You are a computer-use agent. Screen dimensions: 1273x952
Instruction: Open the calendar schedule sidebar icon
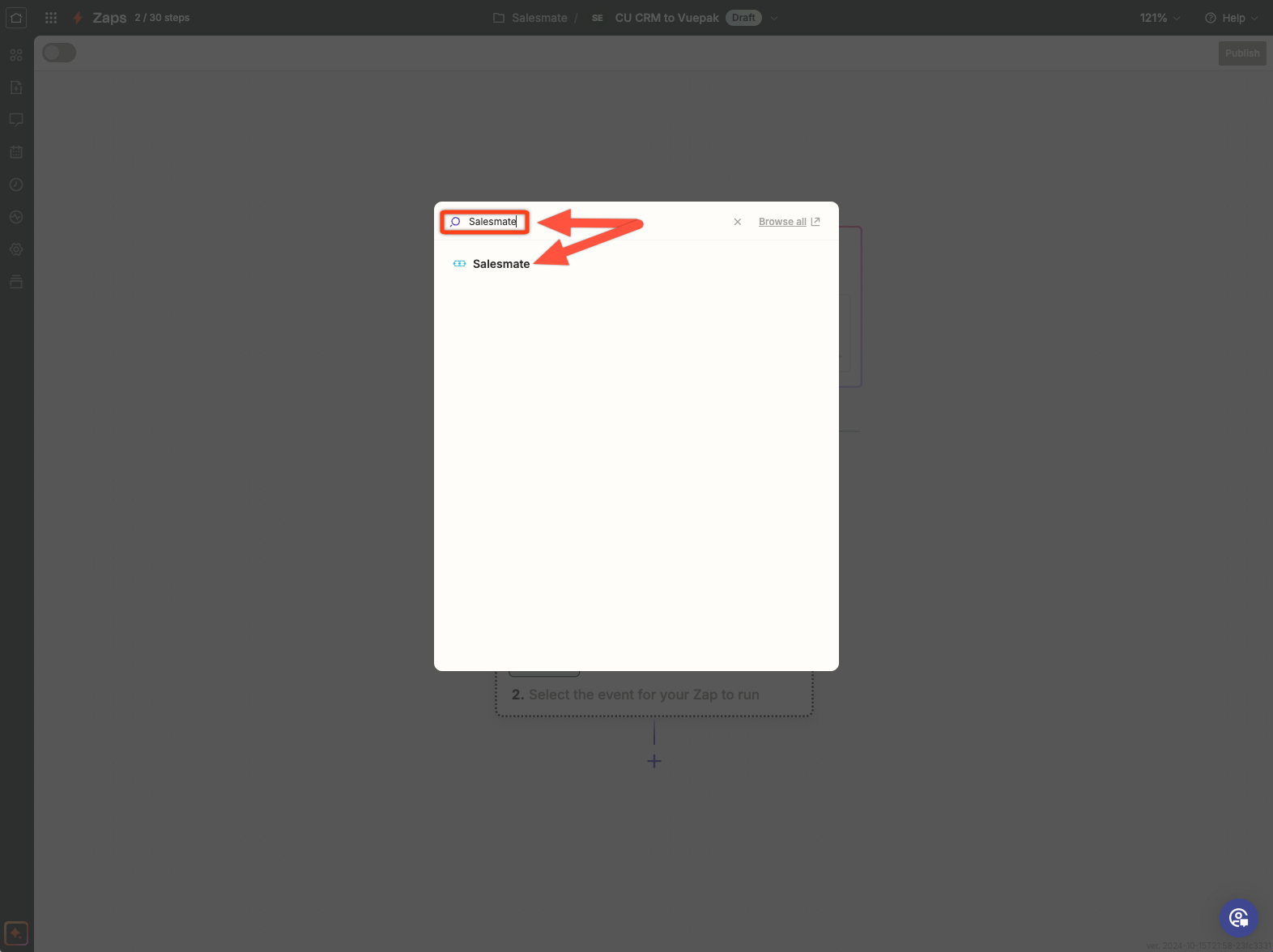[16, 152]
